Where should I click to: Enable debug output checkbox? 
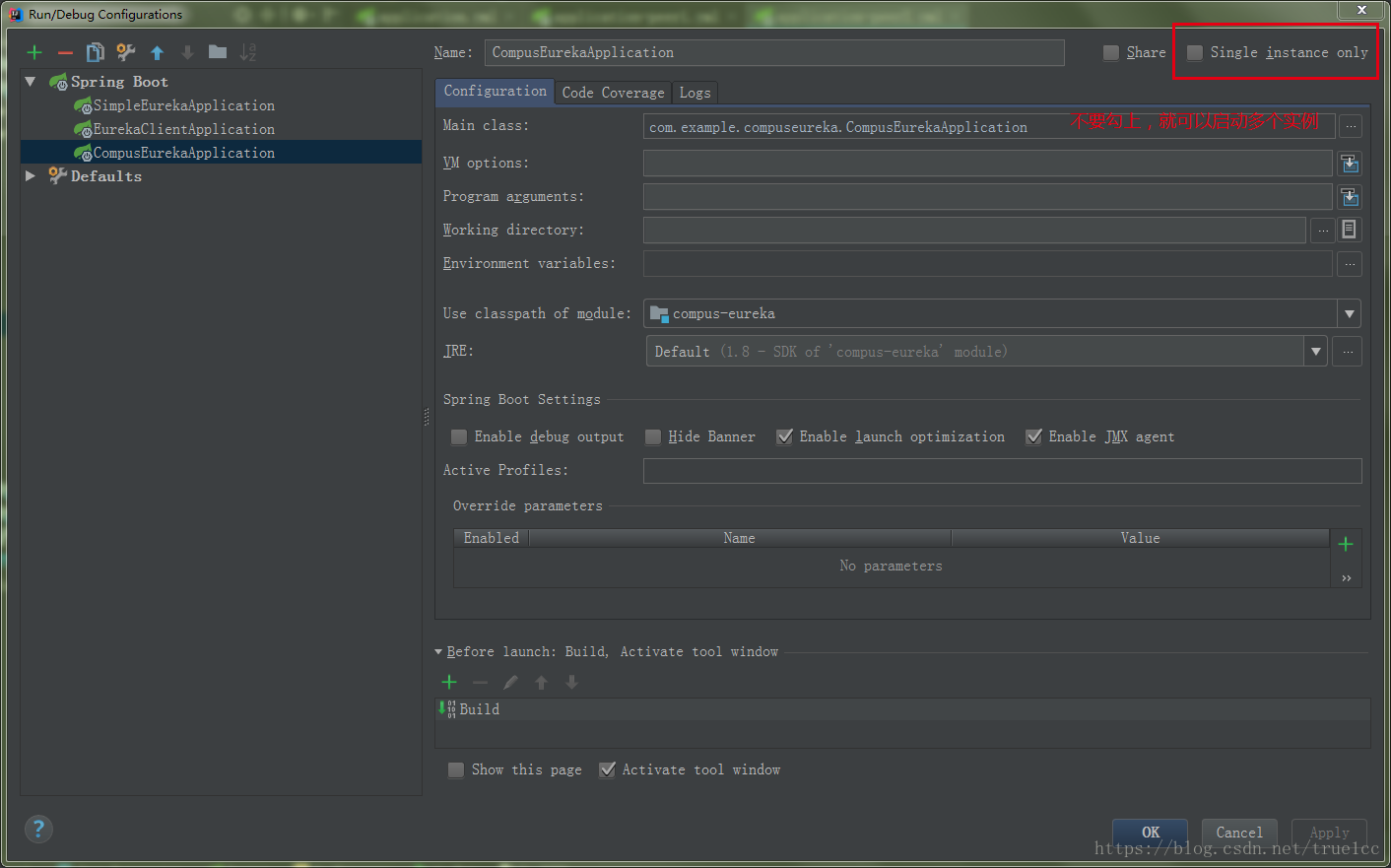459,436
